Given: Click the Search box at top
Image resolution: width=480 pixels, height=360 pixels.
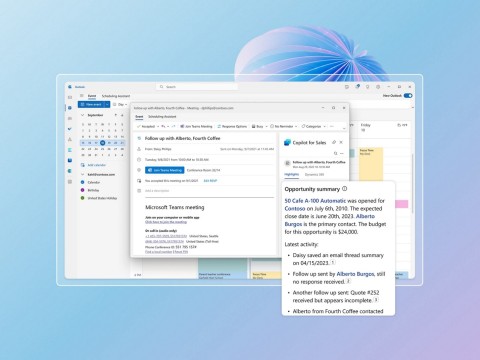Looking at the screenshot, I should click(x=197, y=87).
